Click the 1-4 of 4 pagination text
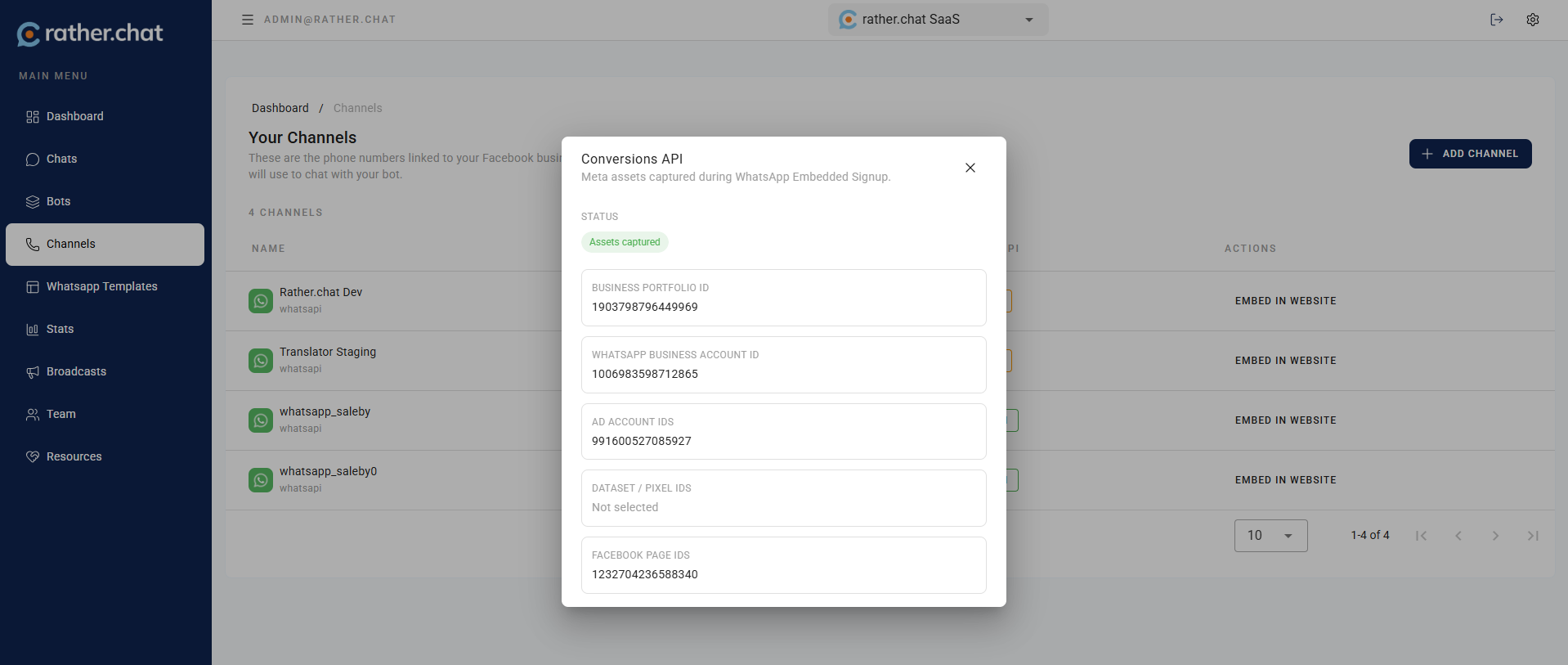 pos(1370,535)
